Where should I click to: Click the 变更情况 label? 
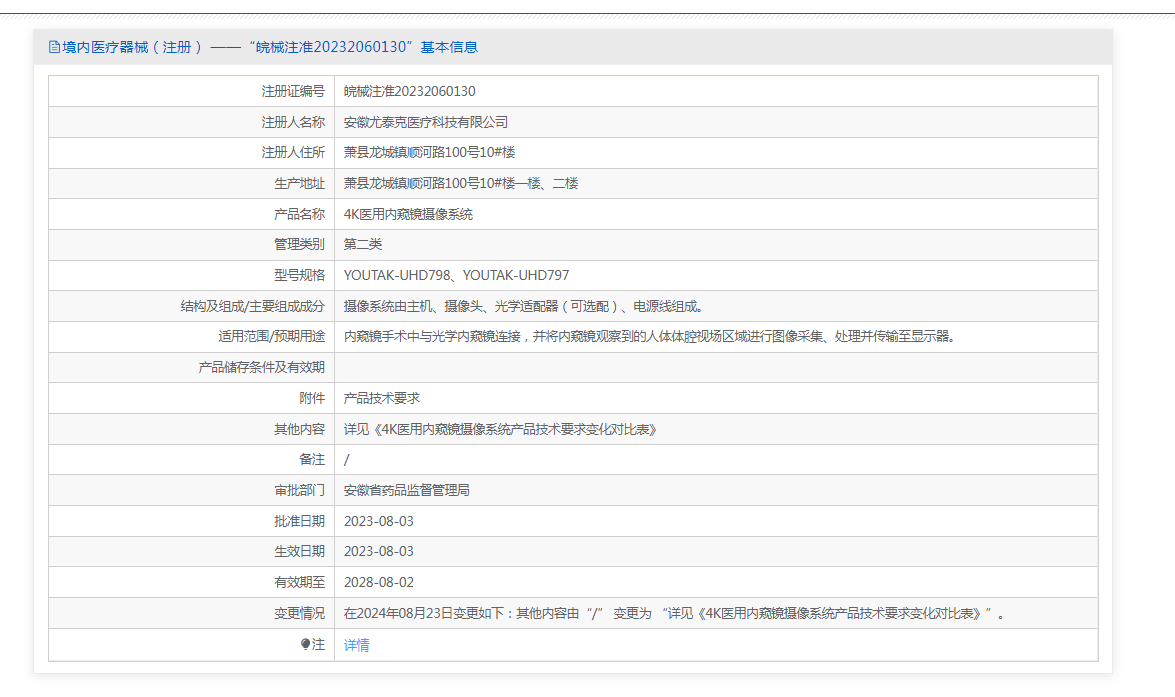tap(300, 613)
